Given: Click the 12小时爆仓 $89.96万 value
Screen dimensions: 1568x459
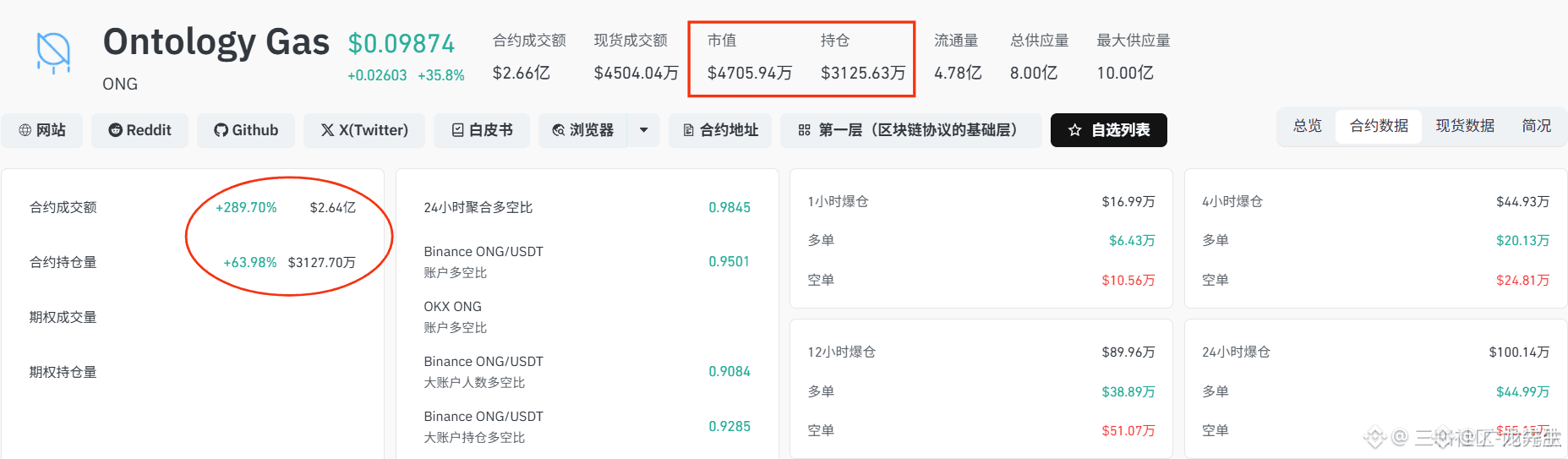Looking at the screenshot, I should point(1128,352).
